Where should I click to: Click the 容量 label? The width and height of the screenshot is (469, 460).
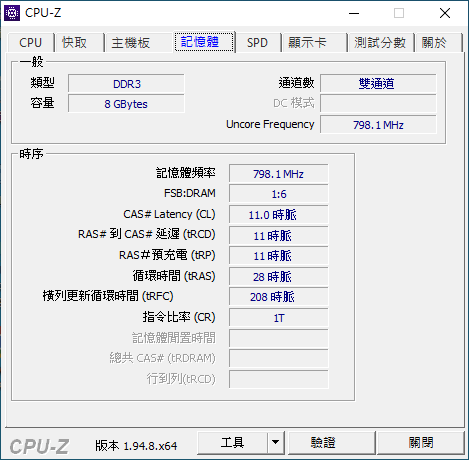pos(42,103)
